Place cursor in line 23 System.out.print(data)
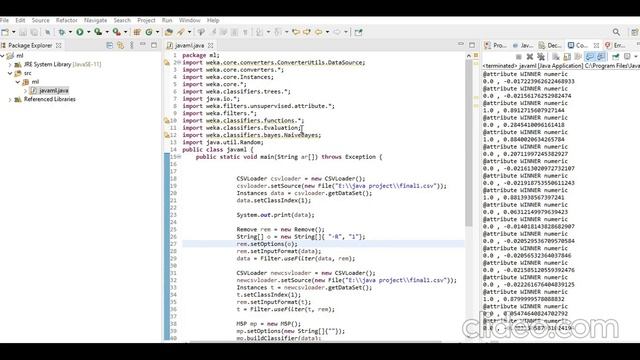Viewport: 640px width, 360px height. [x=276, y=215]
